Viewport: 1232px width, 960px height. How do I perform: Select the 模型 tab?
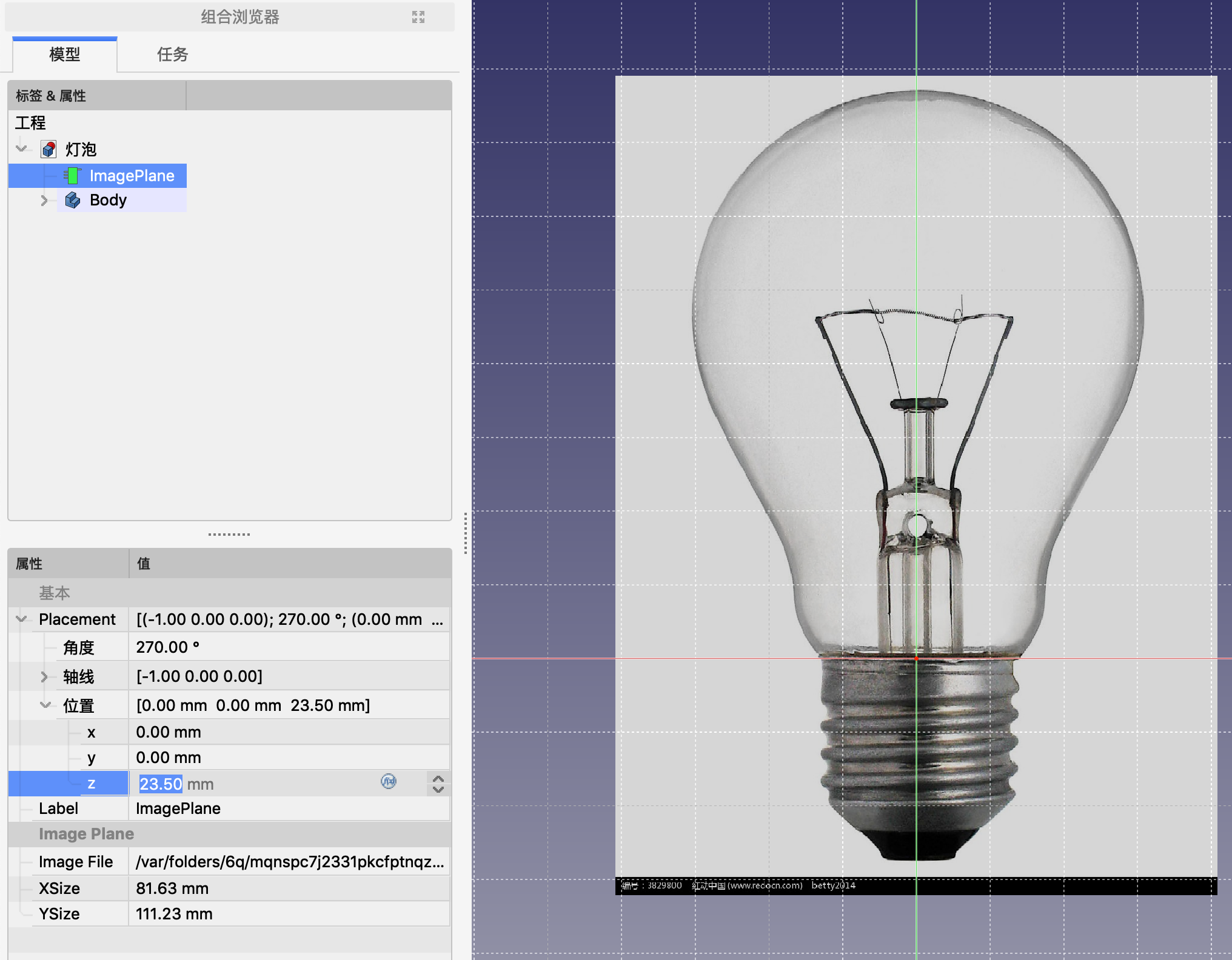click(64, 55)
